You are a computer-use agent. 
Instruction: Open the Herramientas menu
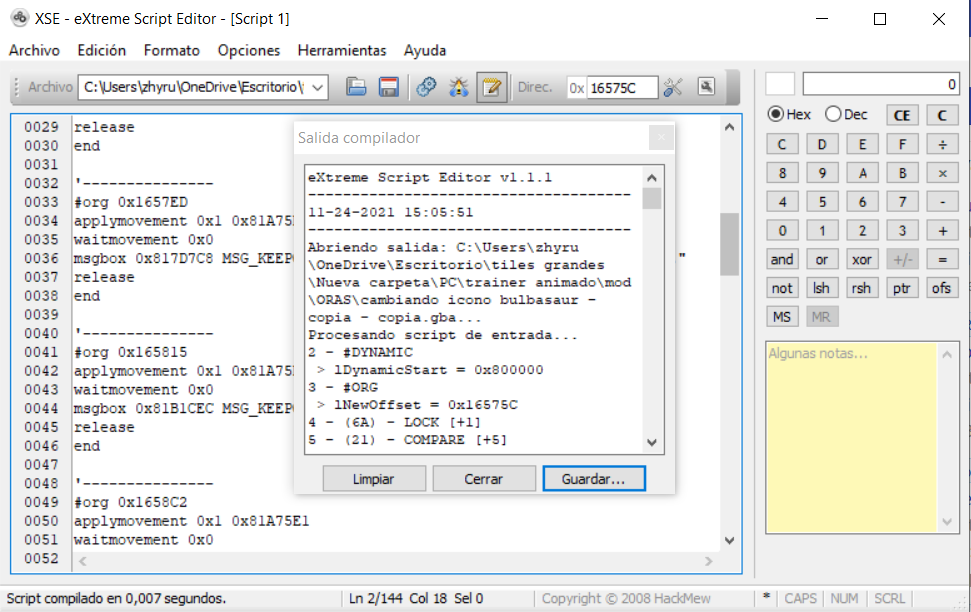click(341, 50)
